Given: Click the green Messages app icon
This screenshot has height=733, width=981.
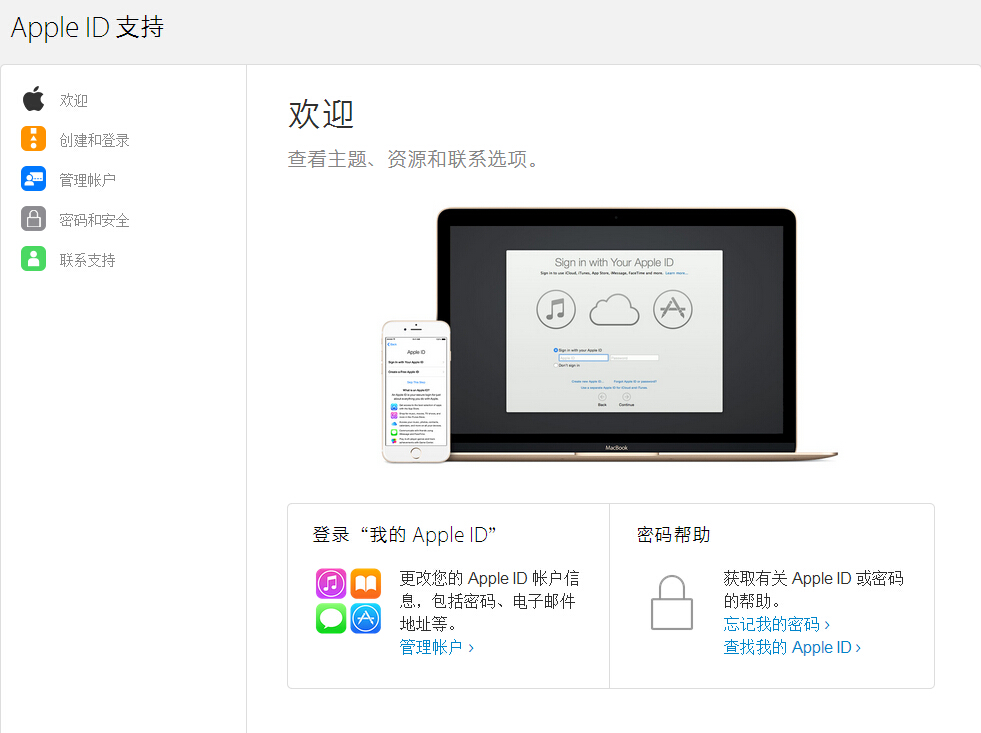Looking at the screenshot, I should (x=331, y=618).
